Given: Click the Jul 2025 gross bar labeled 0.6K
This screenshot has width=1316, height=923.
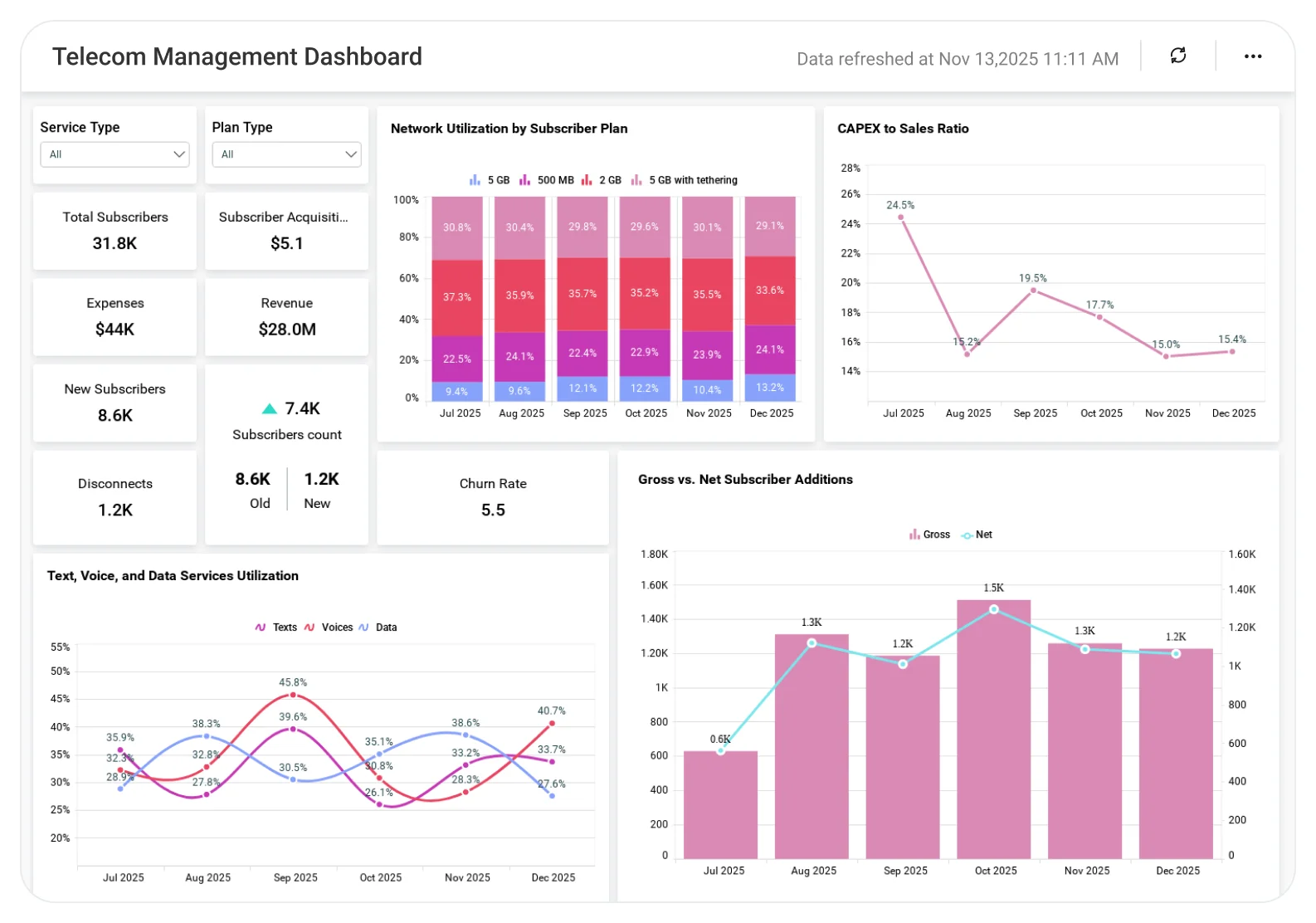Looking at the screenshot, I should tap(720, 805).
